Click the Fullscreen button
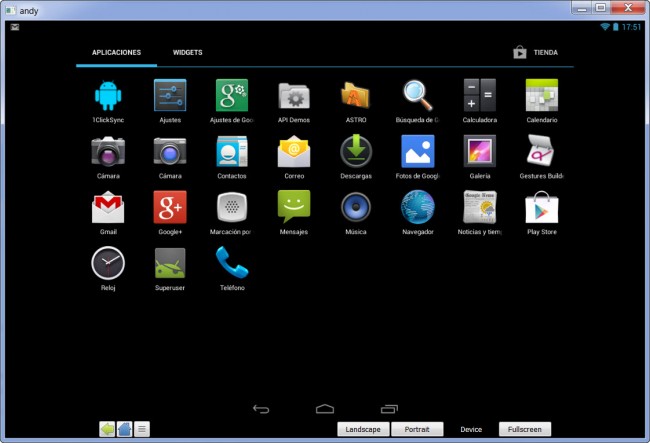Viewport: 650px width, 443px height. 525,429
